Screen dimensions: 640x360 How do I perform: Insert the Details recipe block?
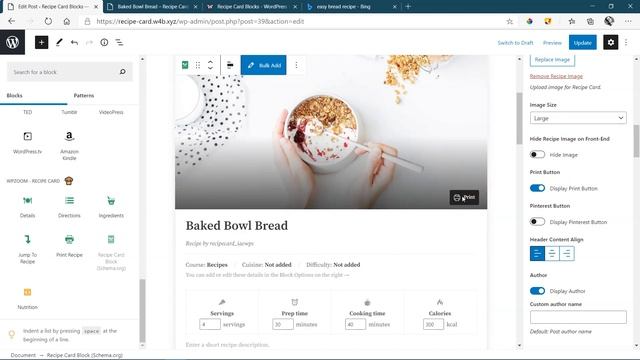[27, 206]
